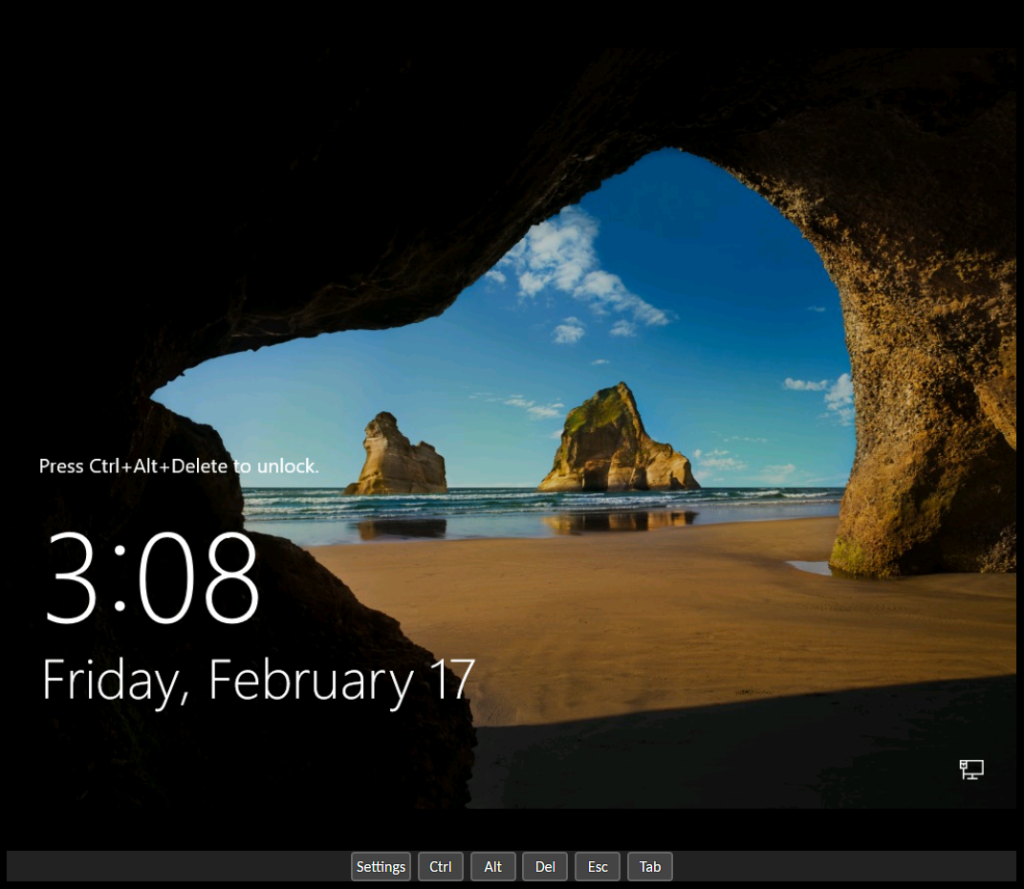Click the empty toolbar area right of Tab
Screen dimensions: 1024x889
coord(844,866)
